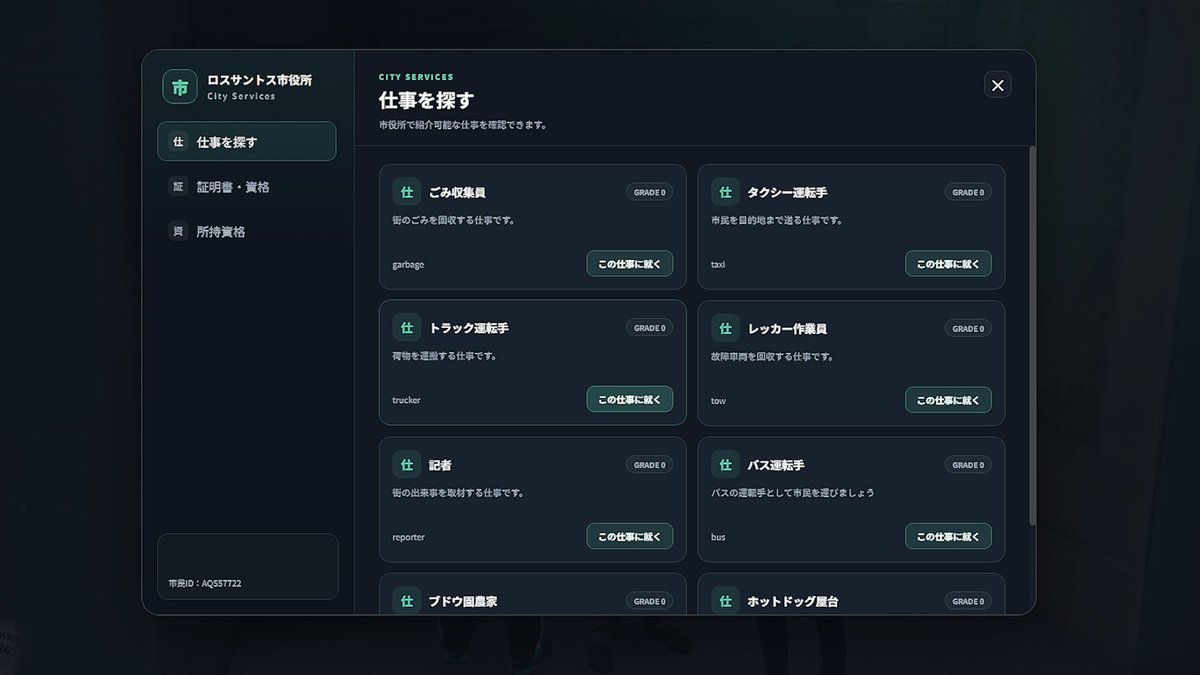Click GRADE 0 badge on トラック運転手 card

click(649, 328)
